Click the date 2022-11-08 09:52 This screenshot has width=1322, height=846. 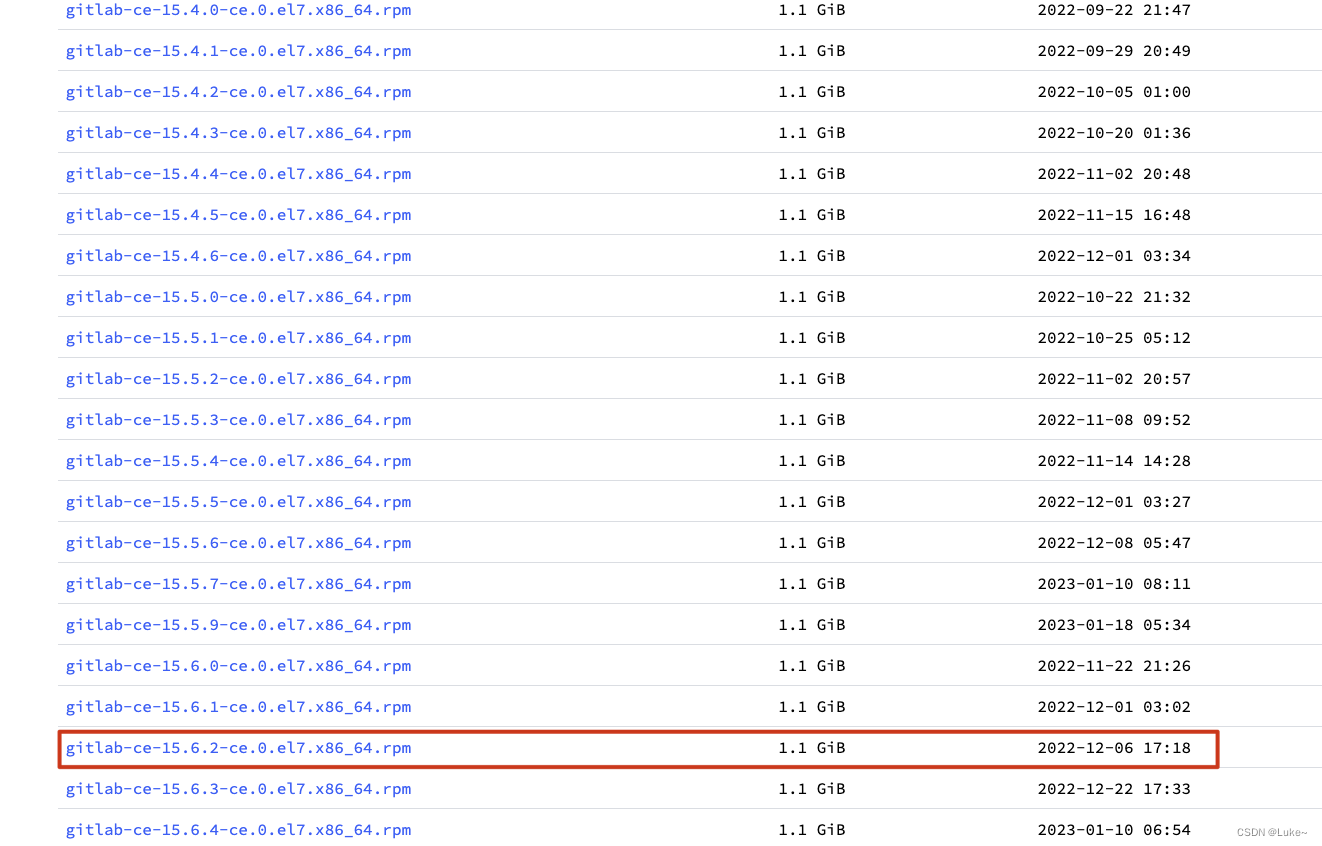click(1114, 420)
